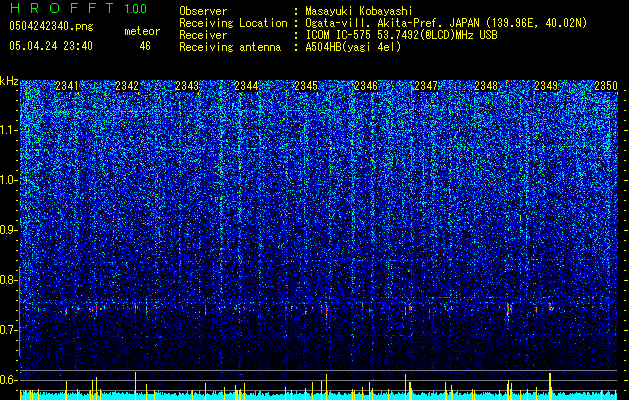Click time marker 2344 on spectrogram

(x=246, y=86)
